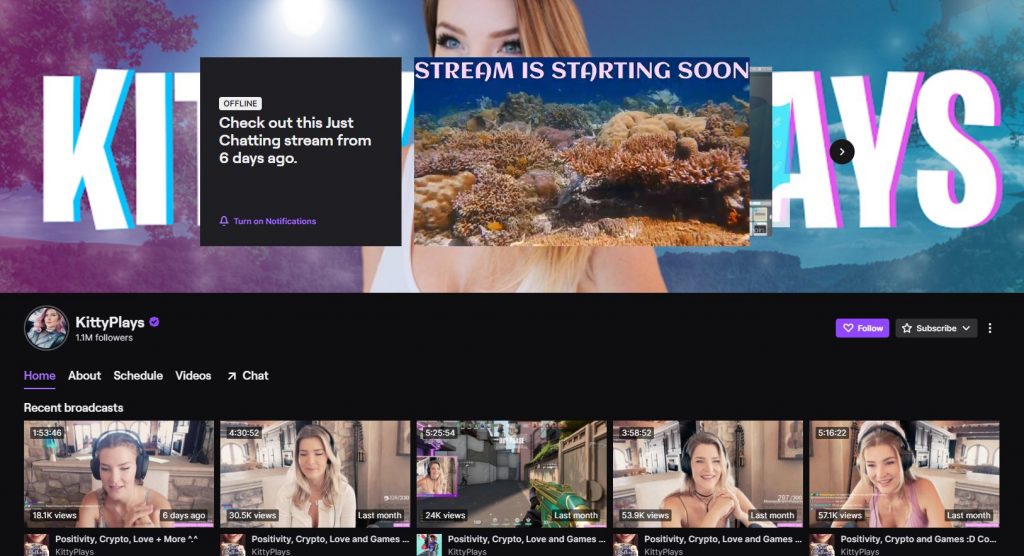Click the verified badge next to KittyPlays
This screenshot has height=556, width=1024.
pyautogui.click(x=154, y=321)
